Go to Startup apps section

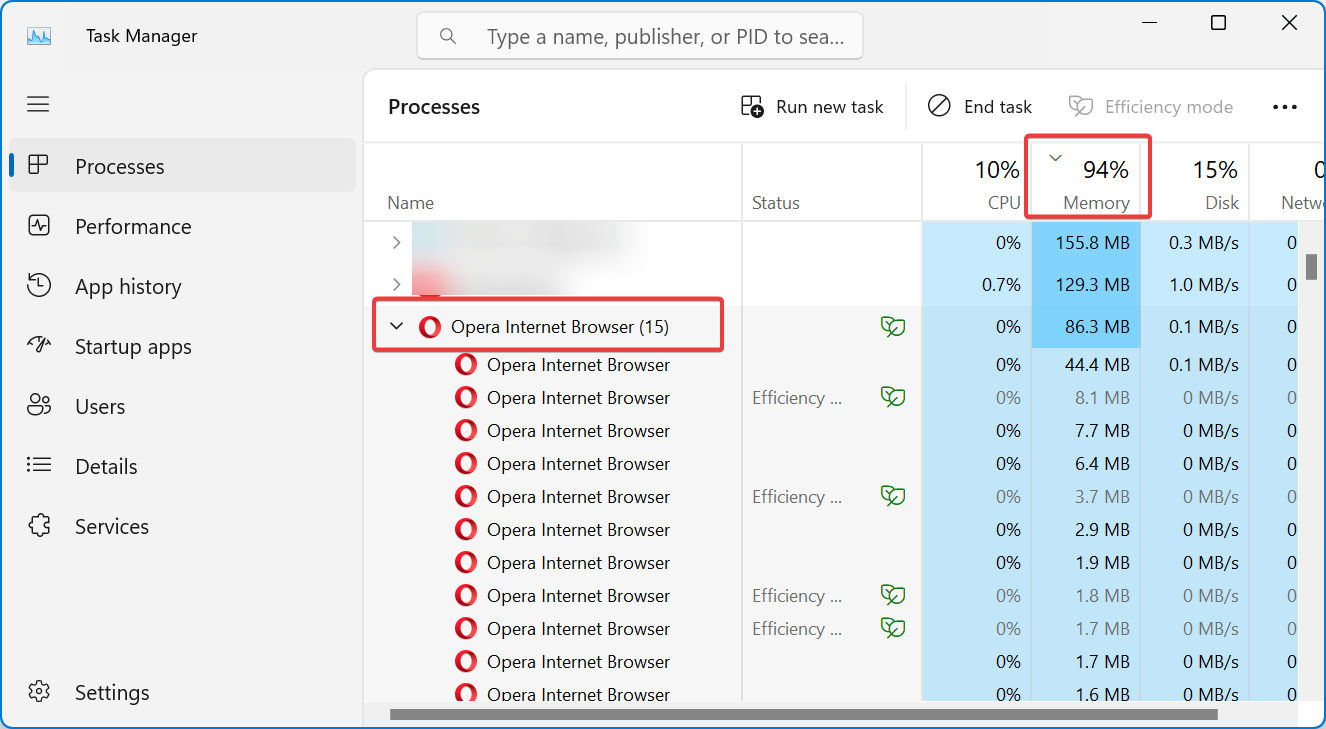click(x=132, y=347)
